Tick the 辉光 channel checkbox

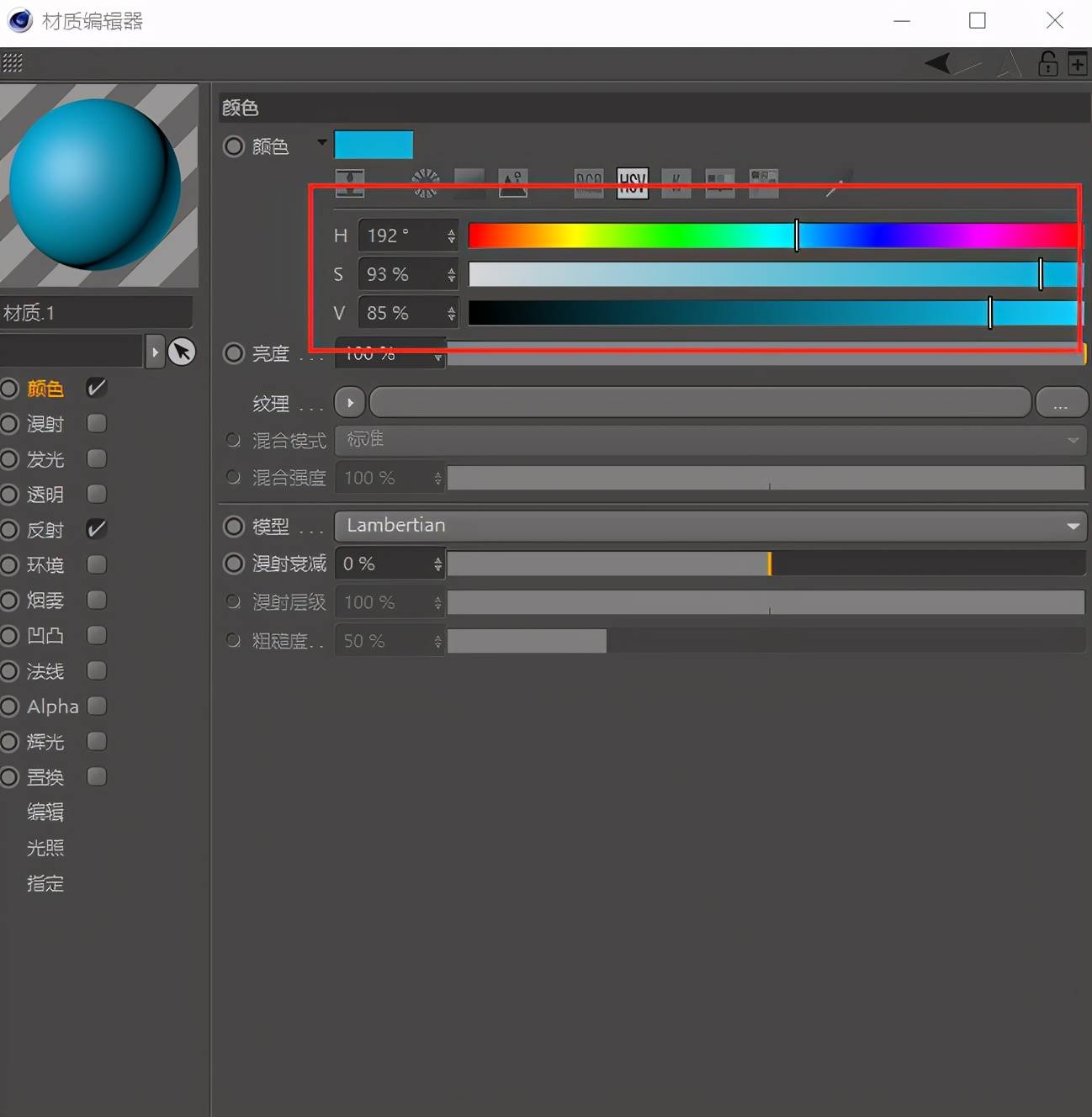pos(97,741)
